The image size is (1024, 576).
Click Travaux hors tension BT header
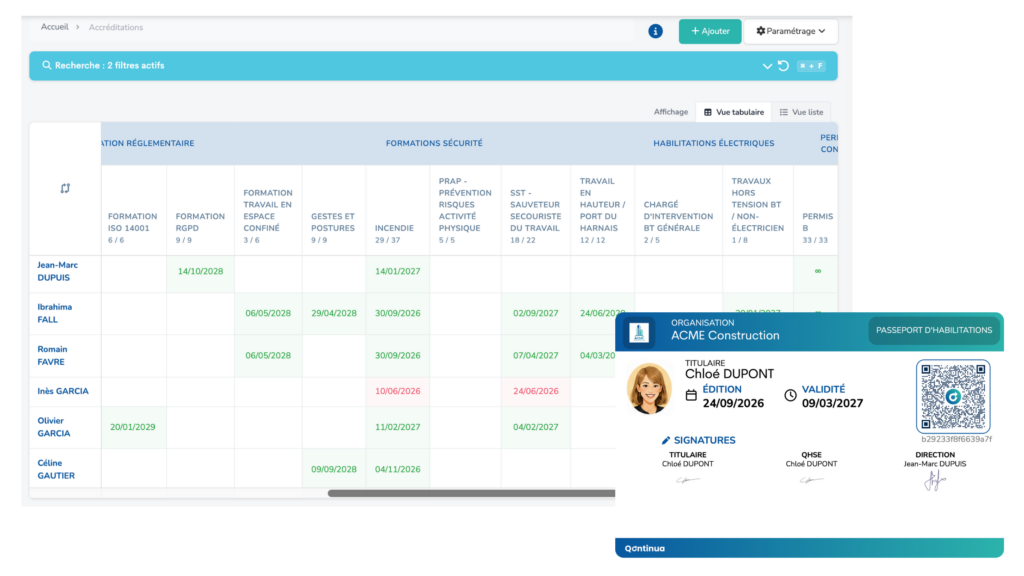[758, 210]
